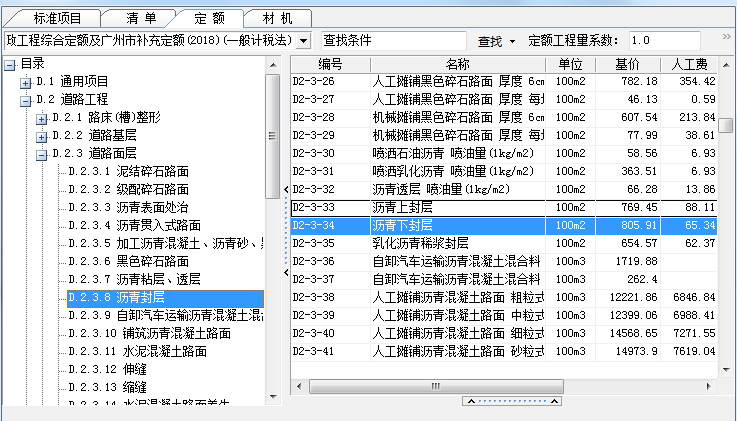Collapse left panel via upper splitter arrow

point(286,189)
